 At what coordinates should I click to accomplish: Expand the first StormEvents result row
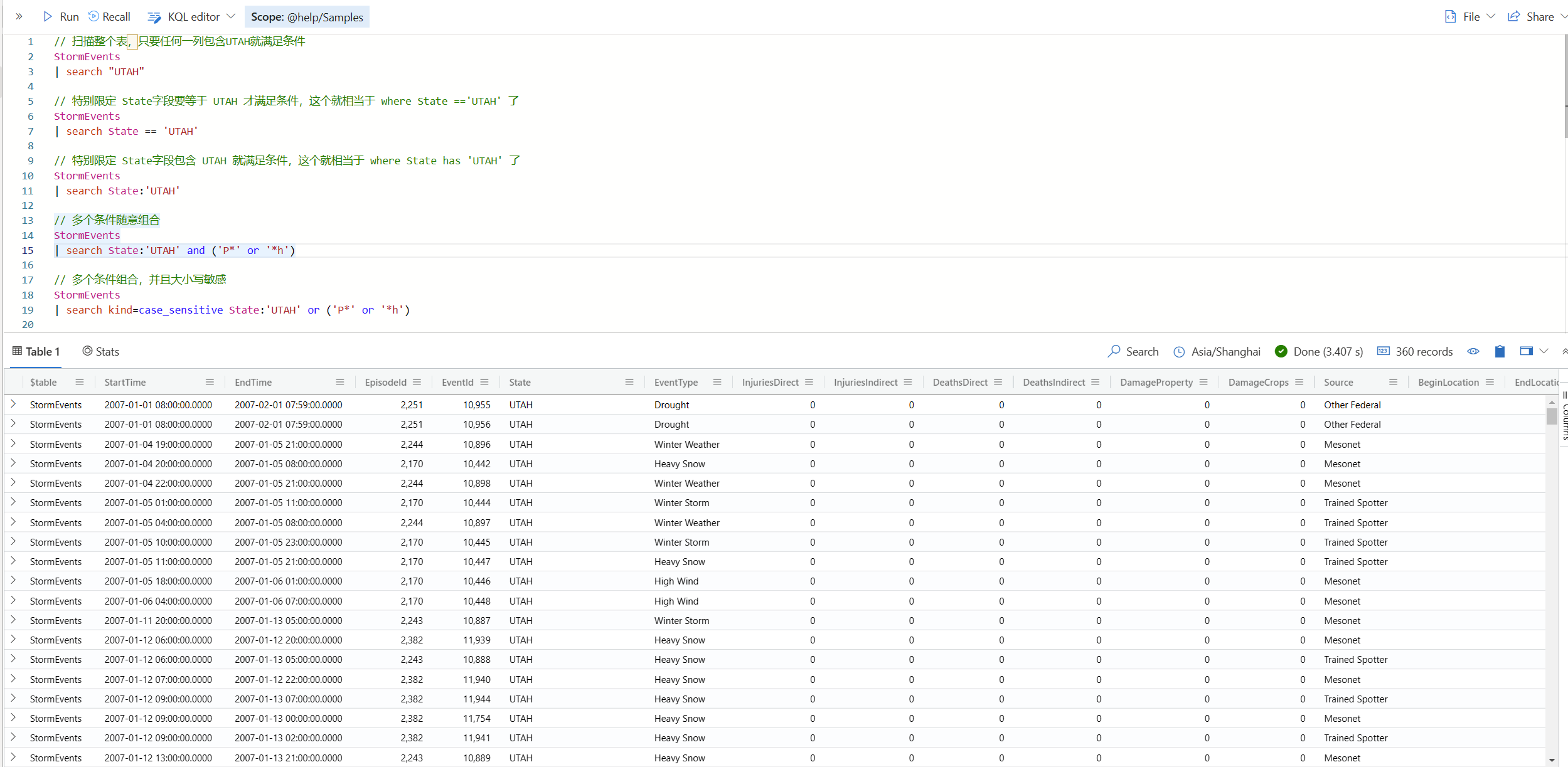pos(13,405)
